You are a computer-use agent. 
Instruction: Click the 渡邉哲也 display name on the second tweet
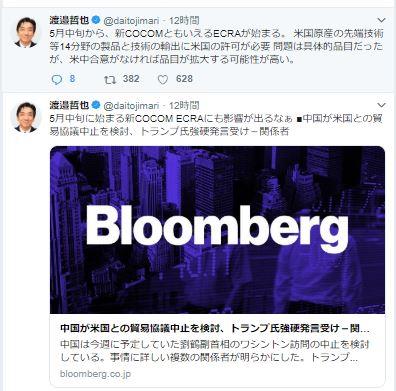tap(69, 105)
